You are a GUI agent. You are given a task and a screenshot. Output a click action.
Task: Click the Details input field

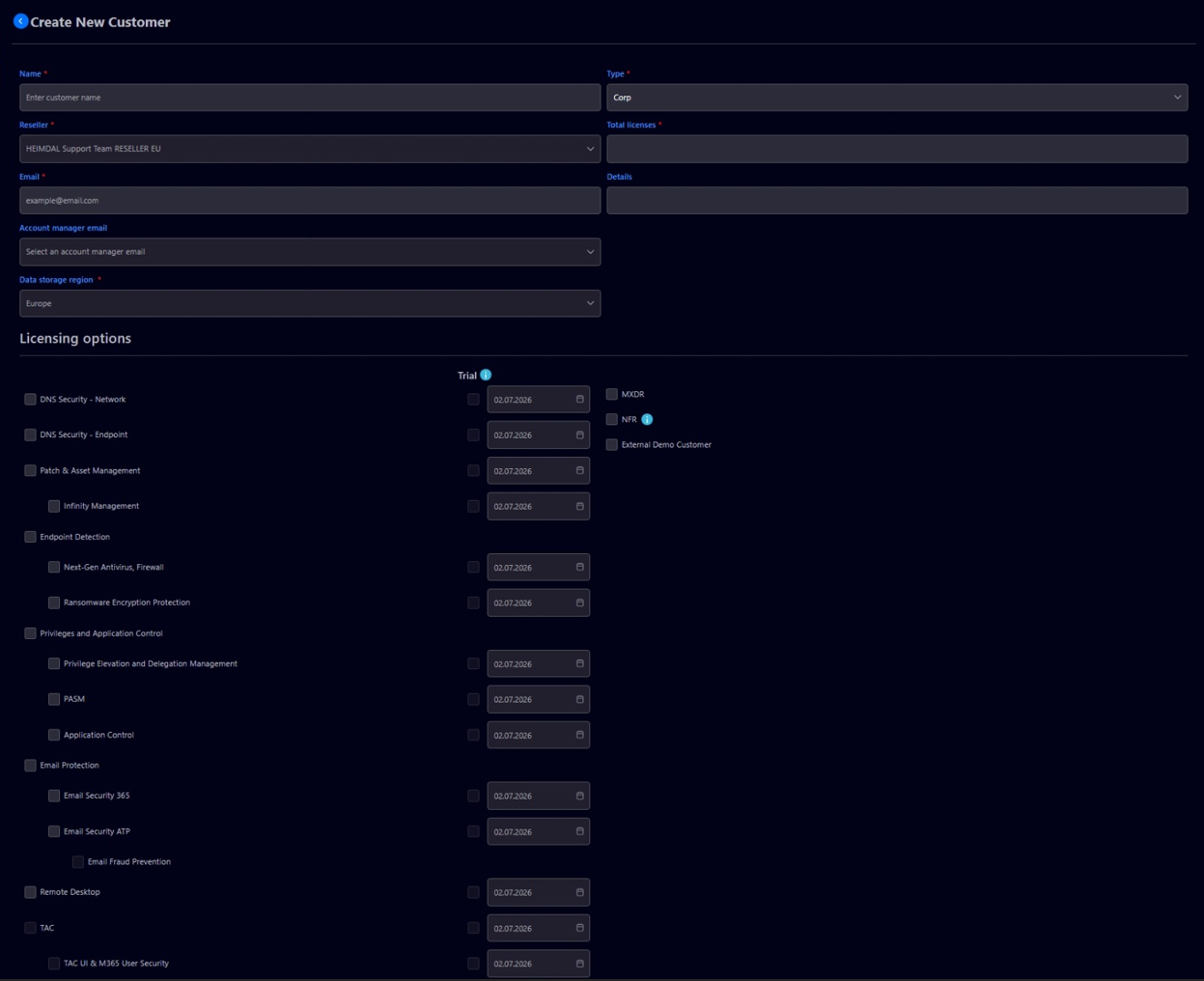(x=897, y=201)
